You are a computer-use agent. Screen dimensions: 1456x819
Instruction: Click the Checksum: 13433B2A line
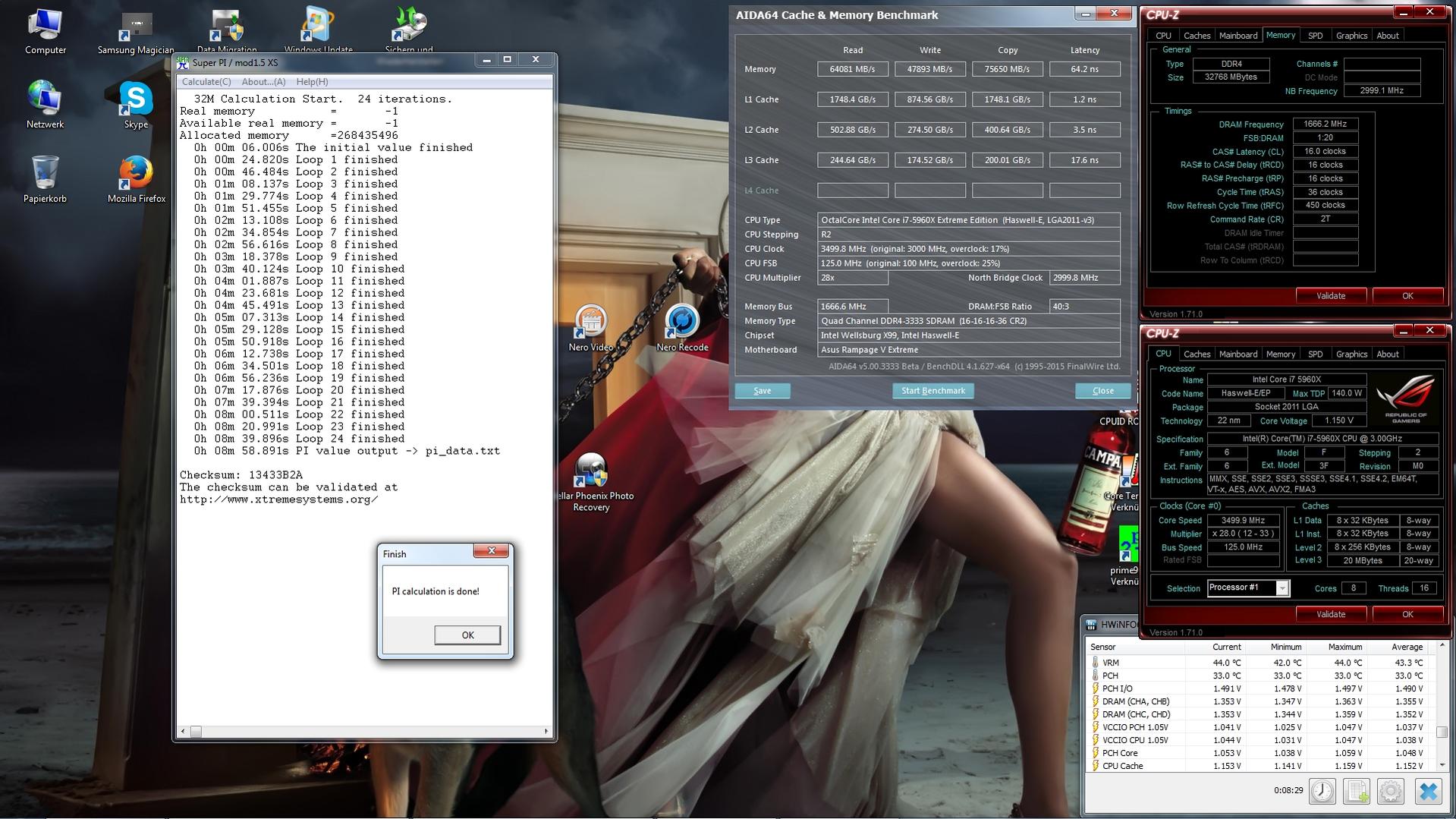(x=241, y=475)
